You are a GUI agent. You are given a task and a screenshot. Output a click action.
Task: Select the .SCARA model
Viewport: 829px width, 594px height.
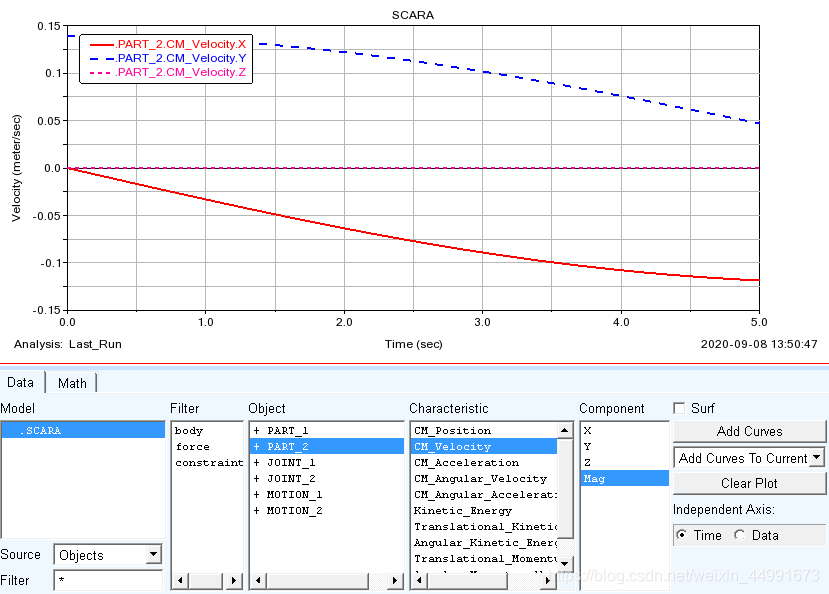(x=40, y=431)
